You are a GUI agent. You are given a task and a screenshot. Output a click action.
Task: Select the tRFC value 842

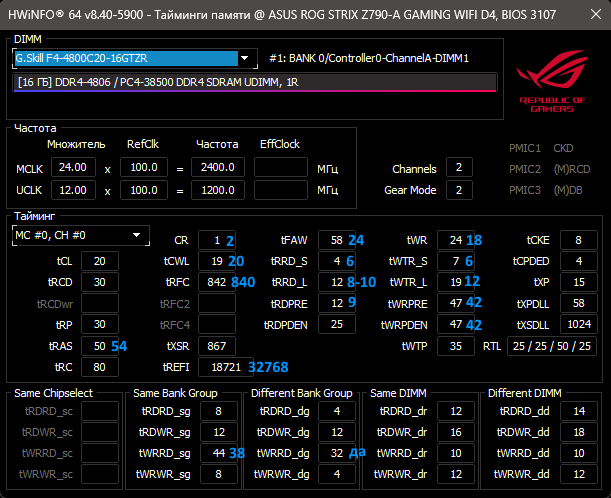coord(217,282)
